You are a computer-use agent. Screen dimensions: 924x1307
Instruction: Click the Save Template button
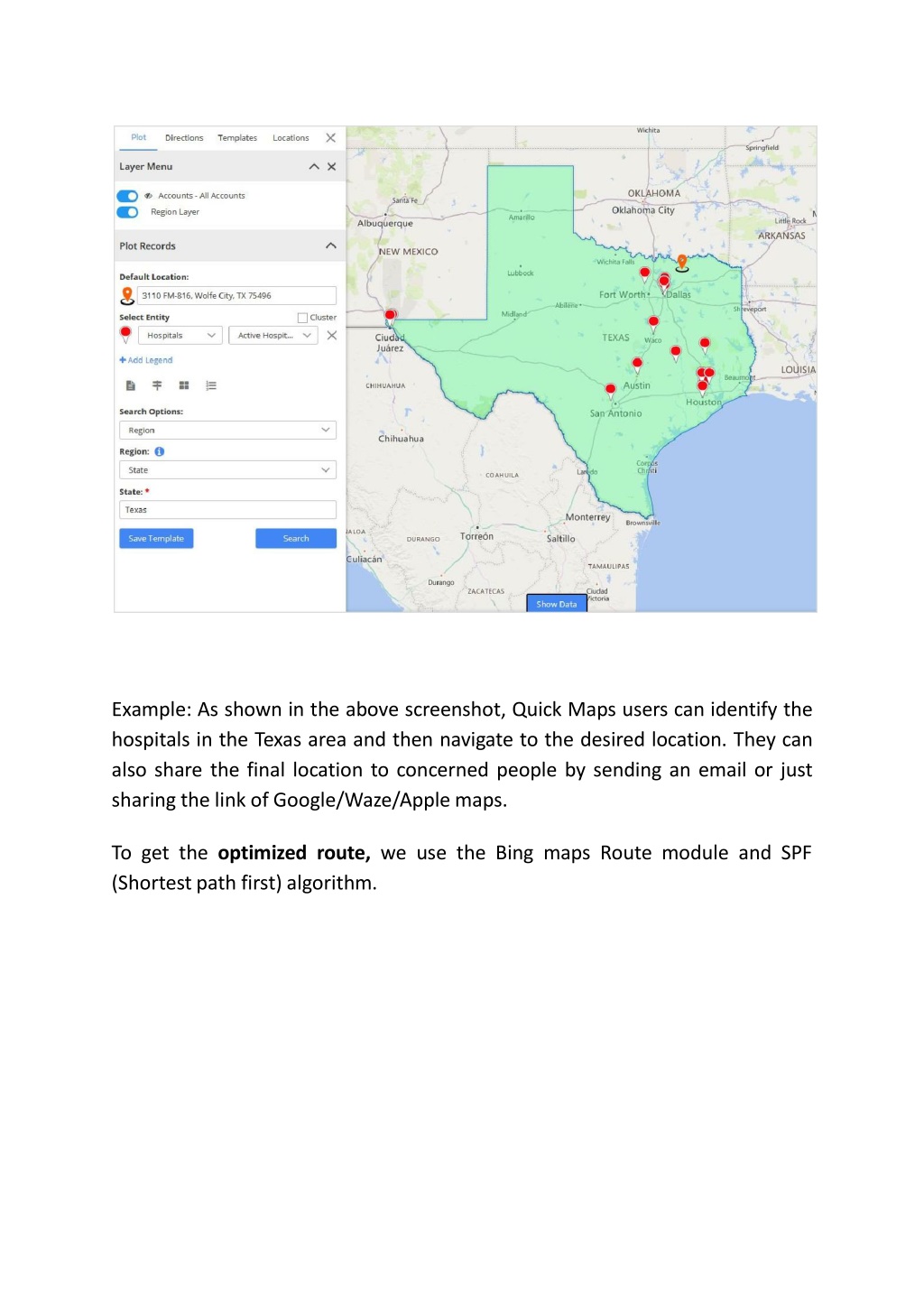(x=156, y=539)
